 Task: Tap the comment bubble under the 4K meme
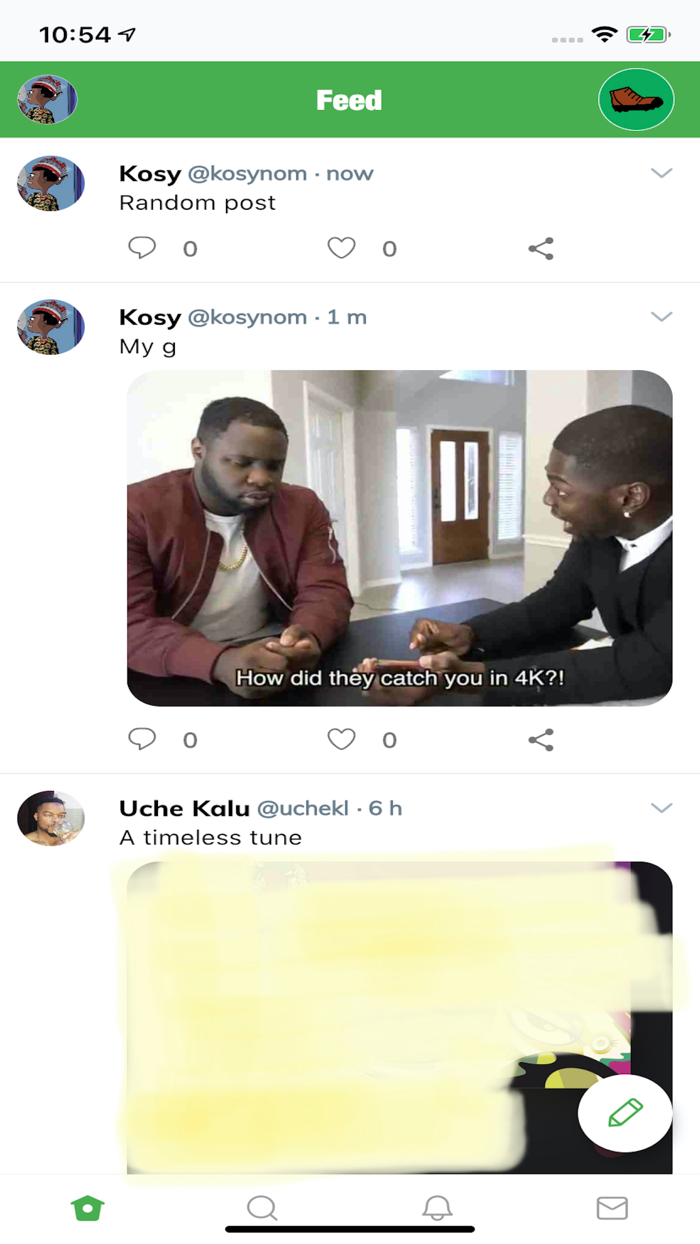click(x=142, y=739)
